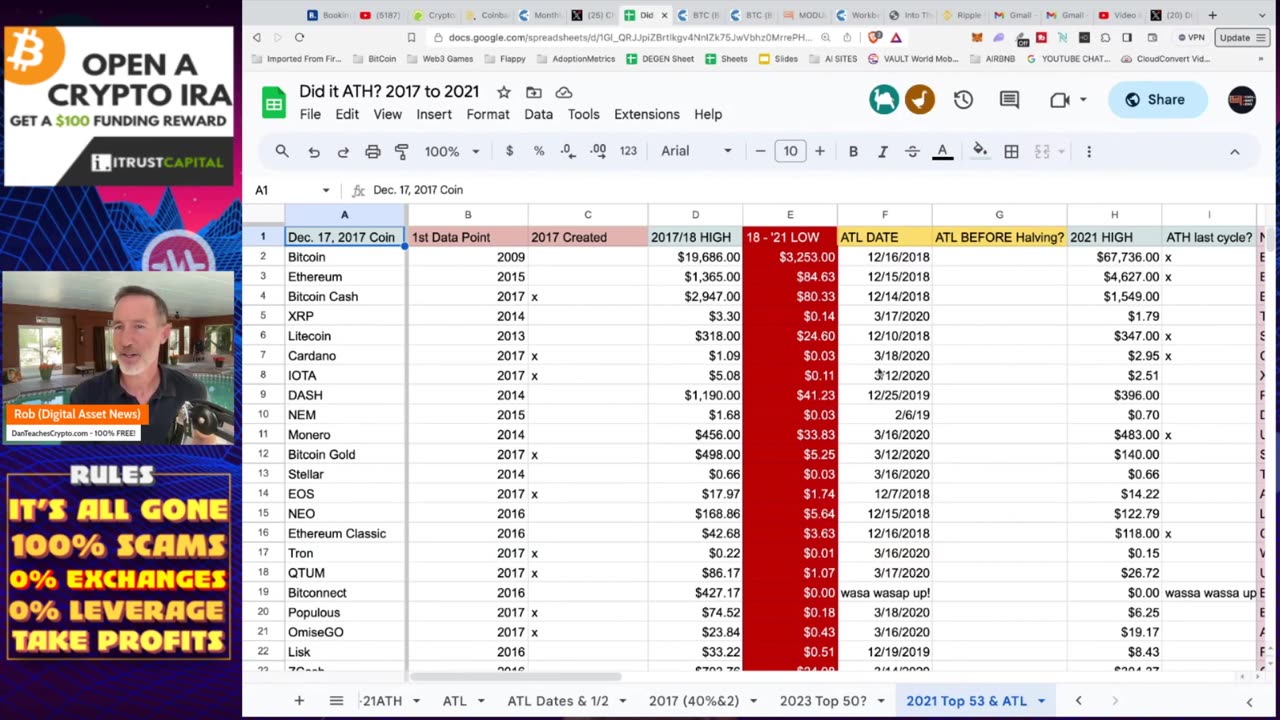Viewport: 1280px width, 720px height.
Task: Decrease font size with minus button
Action: (760, 151)
